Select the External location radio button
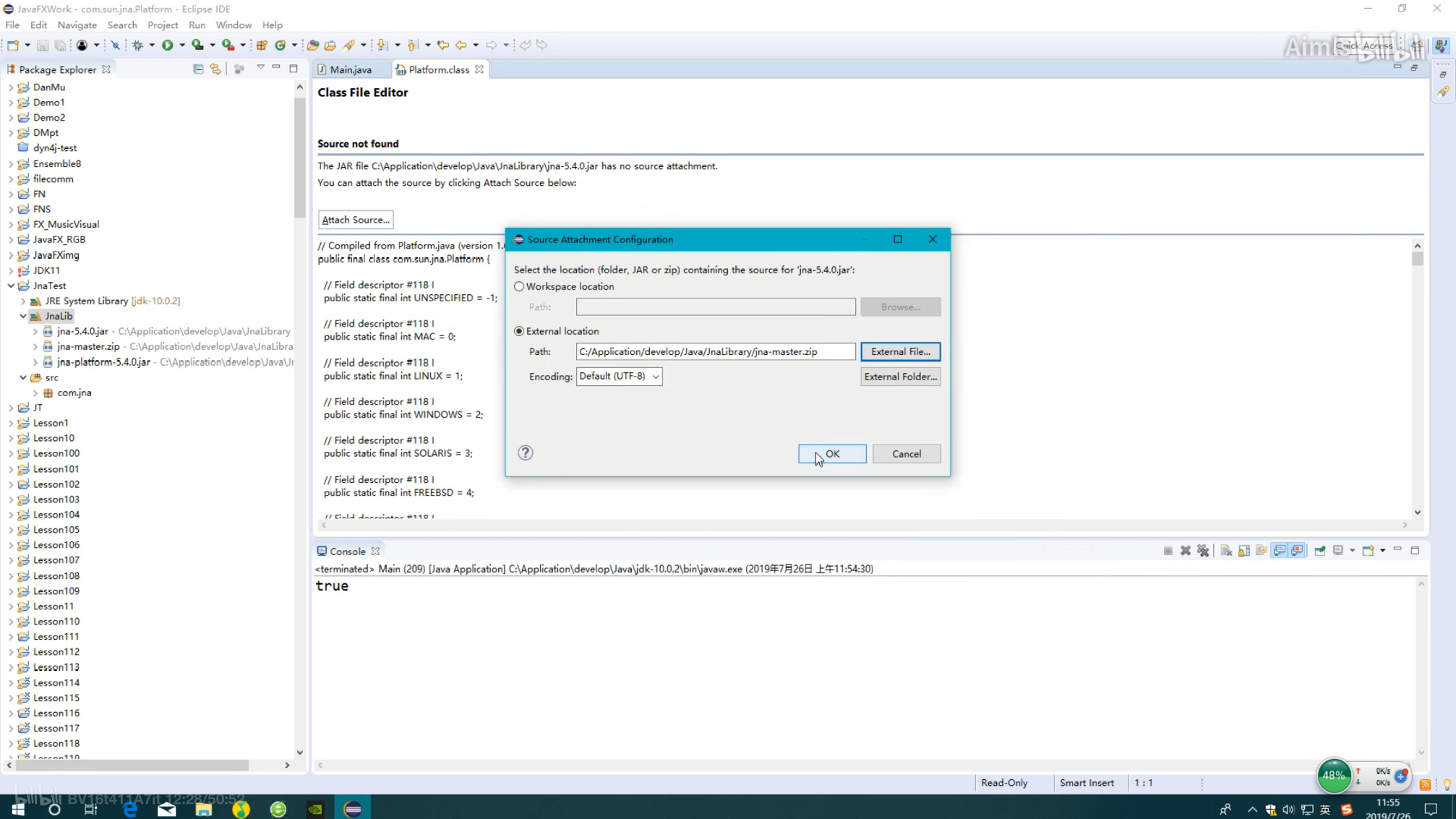This screenshot has height=819, width=1456. click(x=519, y=331)
